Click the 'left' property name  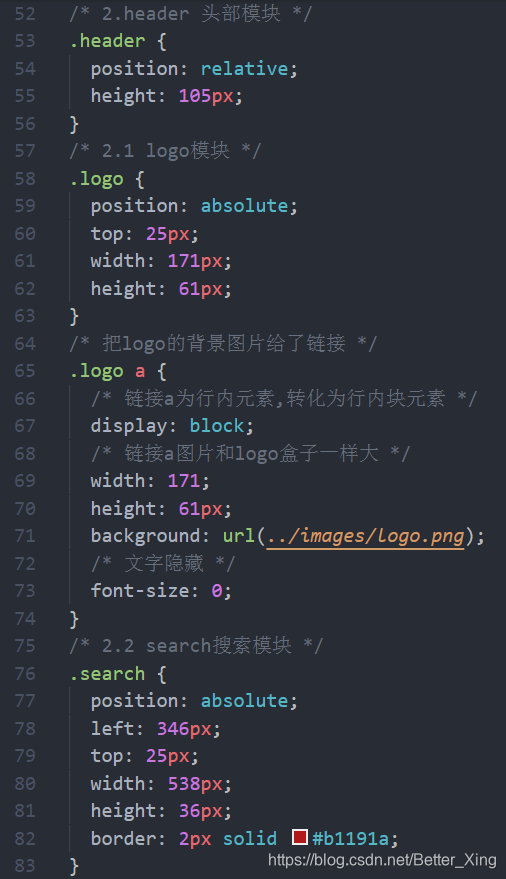(113, 728)
